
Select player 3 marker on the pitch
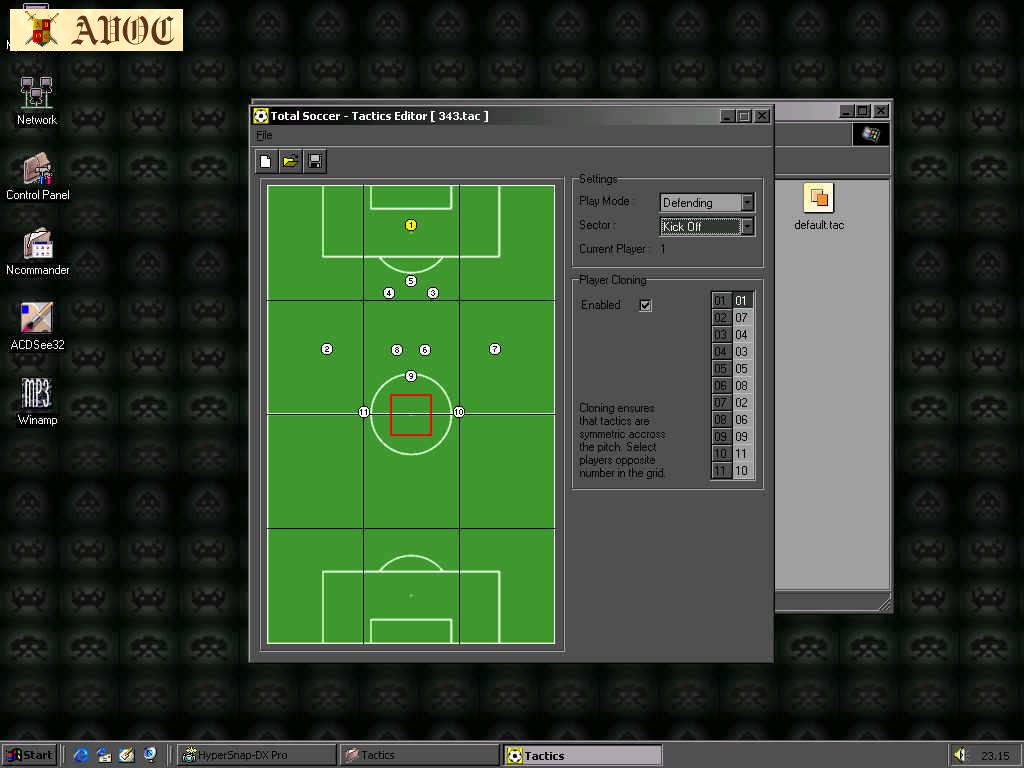coord(432,293)
